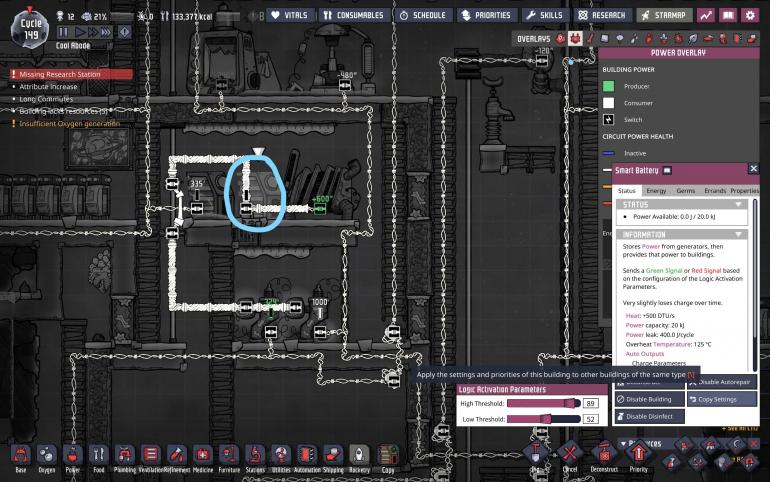
Task: Click Disable Building button
Action: point(649,399)
